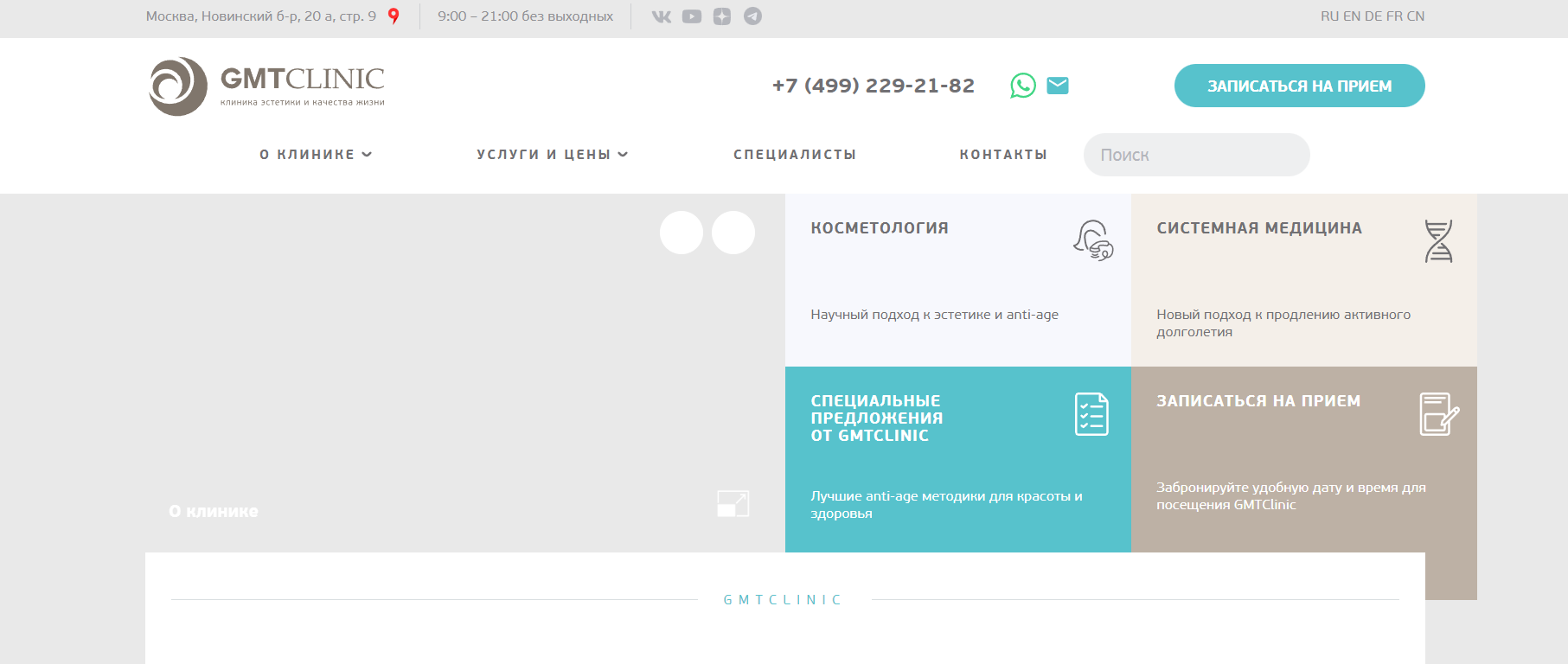1568x664 pixels.
Task: Expand the Услуги и цены dropdown menu
Action: [552, 155]
